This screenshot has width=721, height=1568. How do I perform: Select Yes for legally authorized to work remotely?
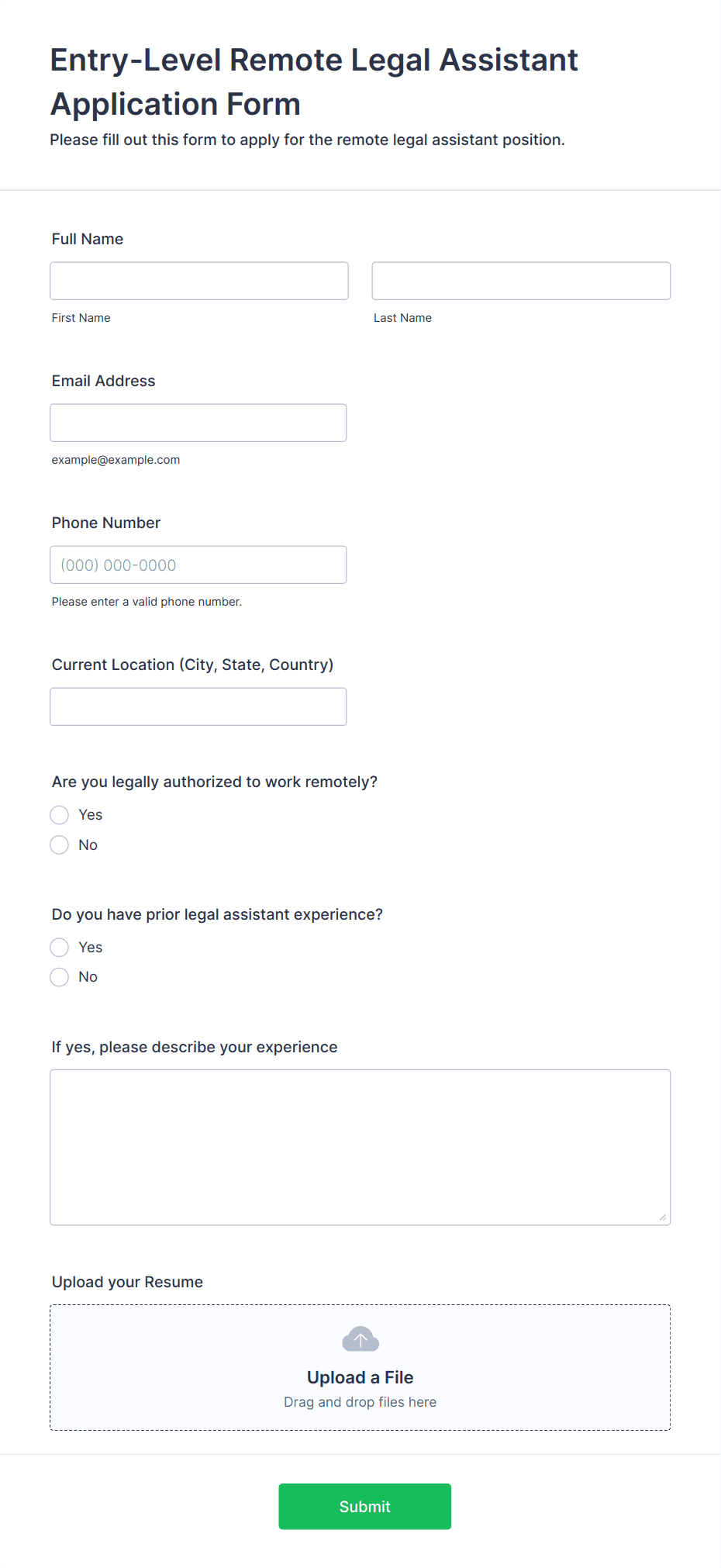pos(60,815)
